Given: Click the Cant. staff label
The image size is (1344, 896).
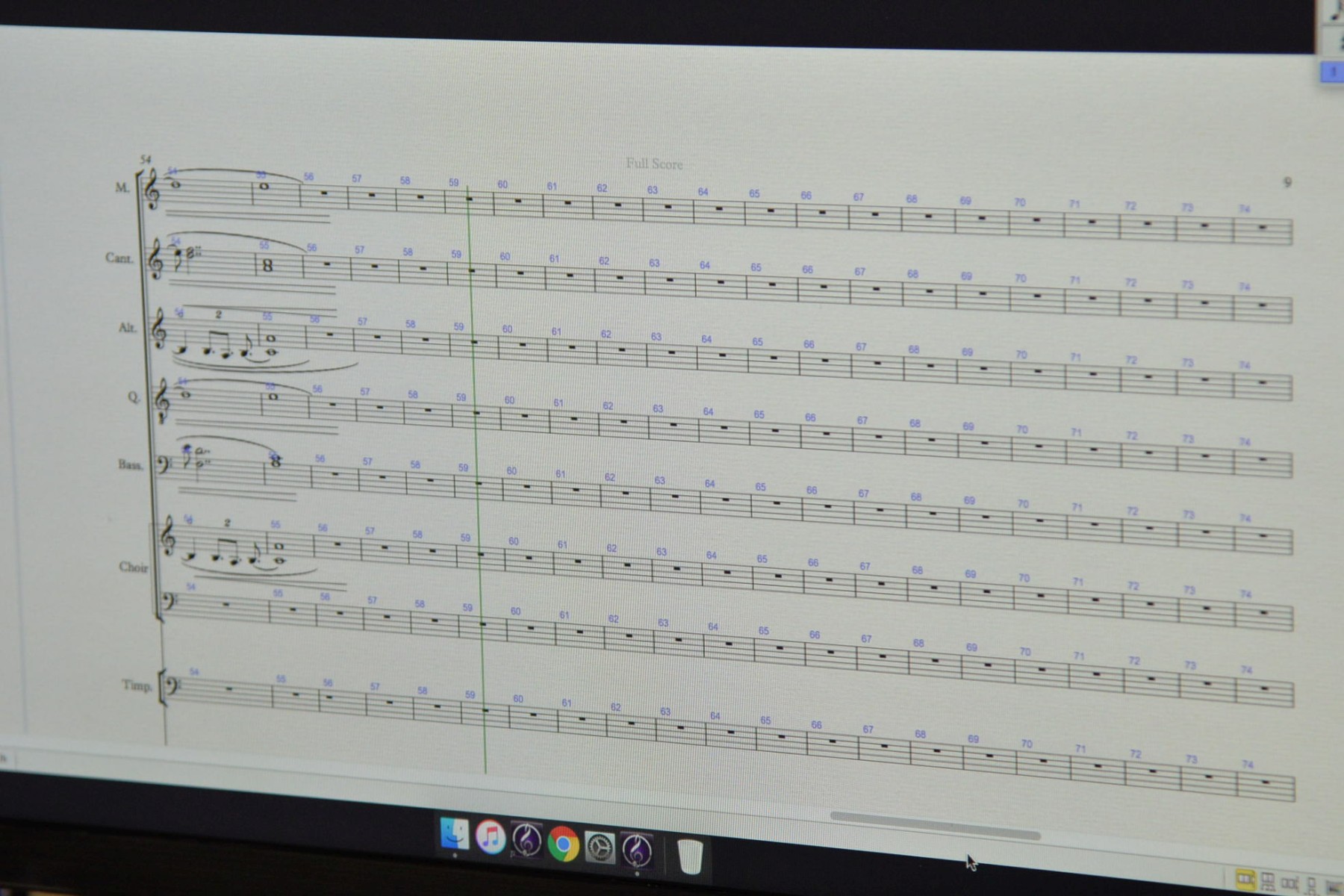Looking at the screenshot, I should [x=119, y=258].
